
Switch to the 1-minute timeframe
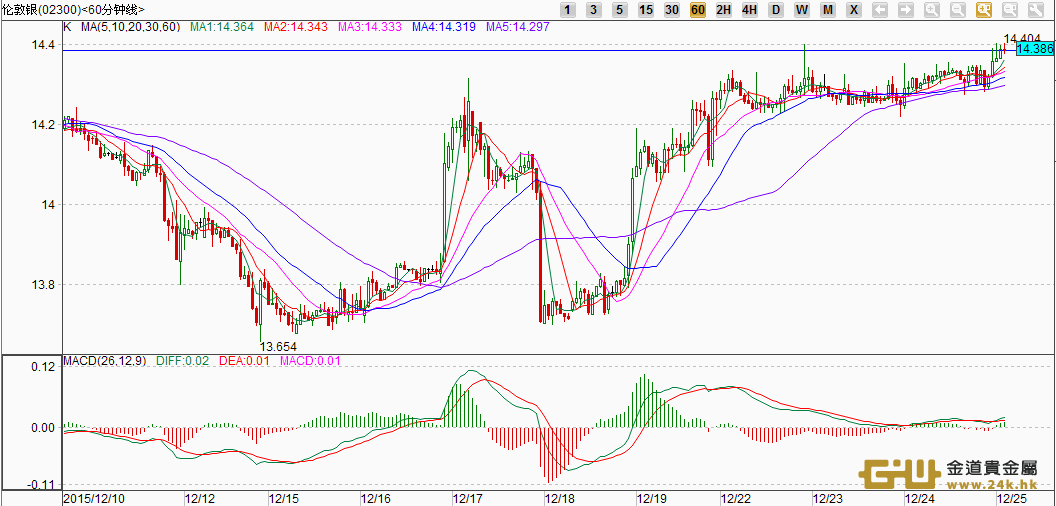point(568,10)
